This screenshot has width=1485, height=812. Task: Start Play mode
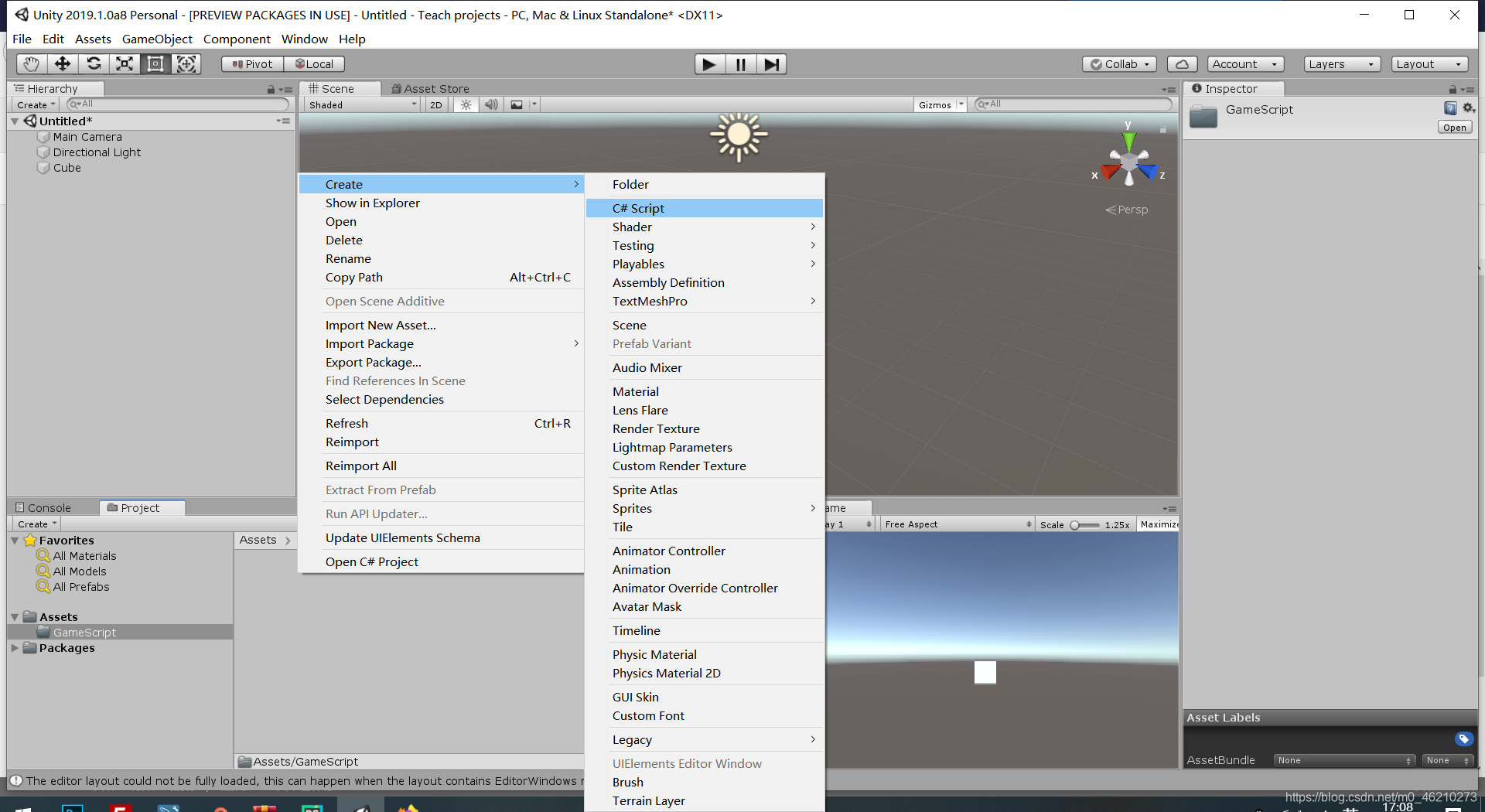click(x=709, y=64)
